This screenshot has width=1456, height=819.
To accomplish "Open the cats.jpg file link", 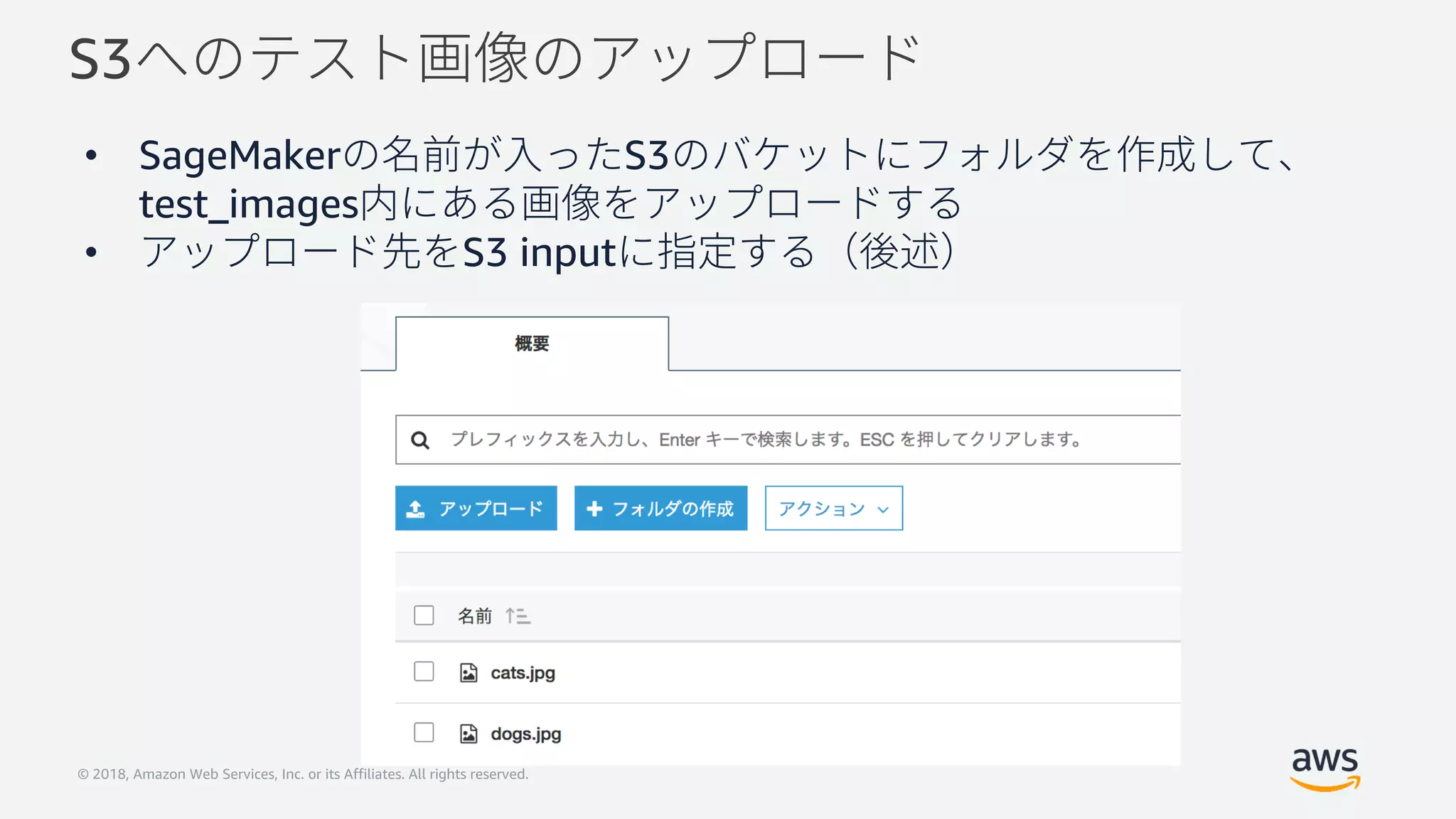I will click(x=523, y=673).
